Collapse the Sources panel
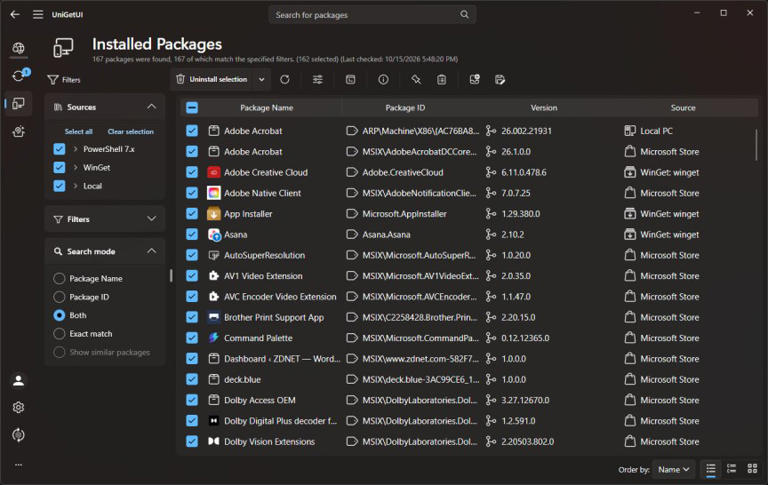768x485 pixels. tap(152, 107)
